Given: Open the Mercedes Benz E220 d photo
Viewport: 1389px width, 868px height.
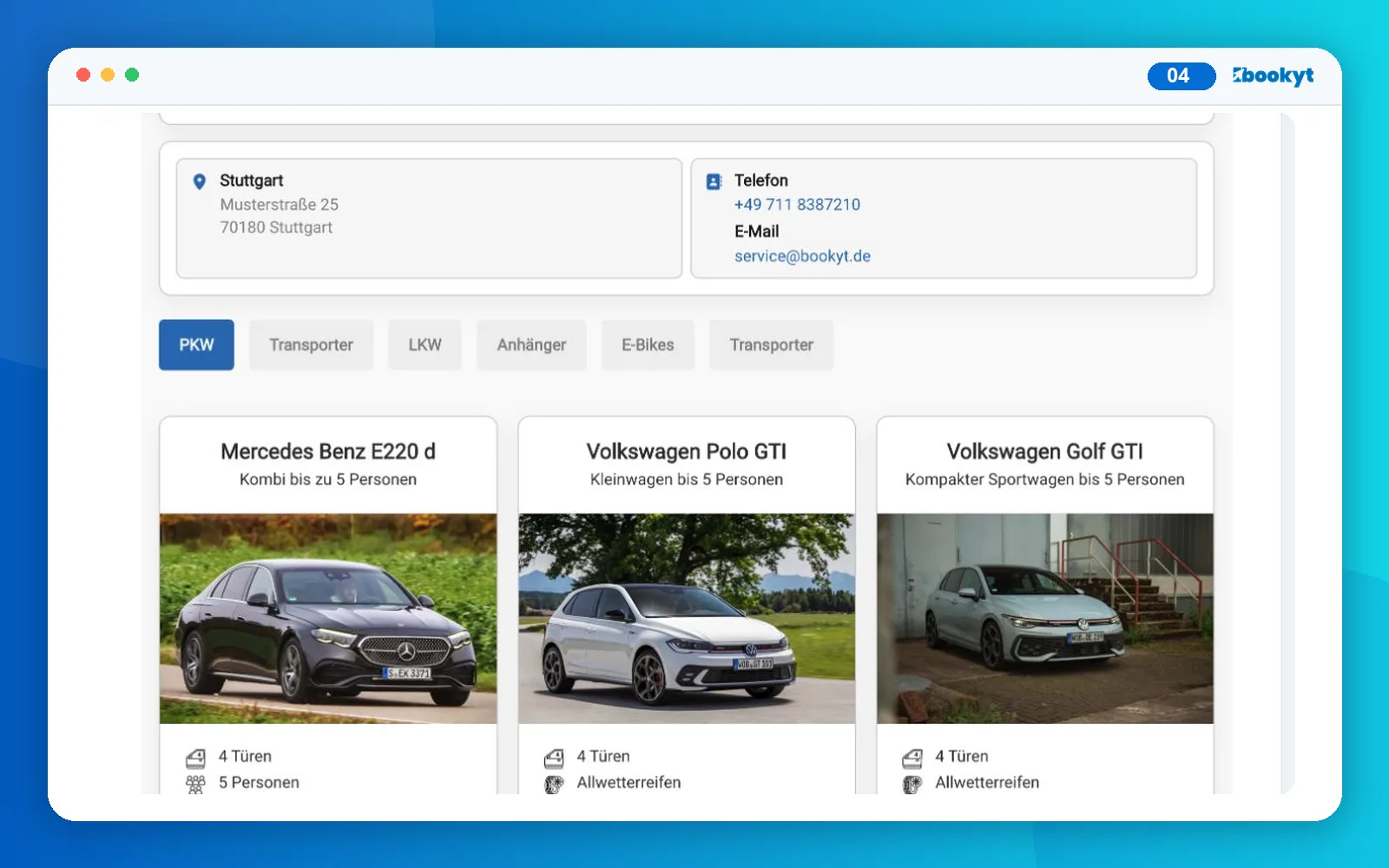Looking at the screenshot, I should click(328, 619).
